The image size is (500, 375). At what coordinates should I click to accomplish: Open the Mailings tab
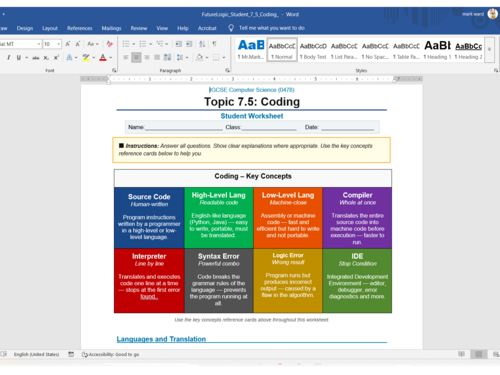tap(111, 28)
